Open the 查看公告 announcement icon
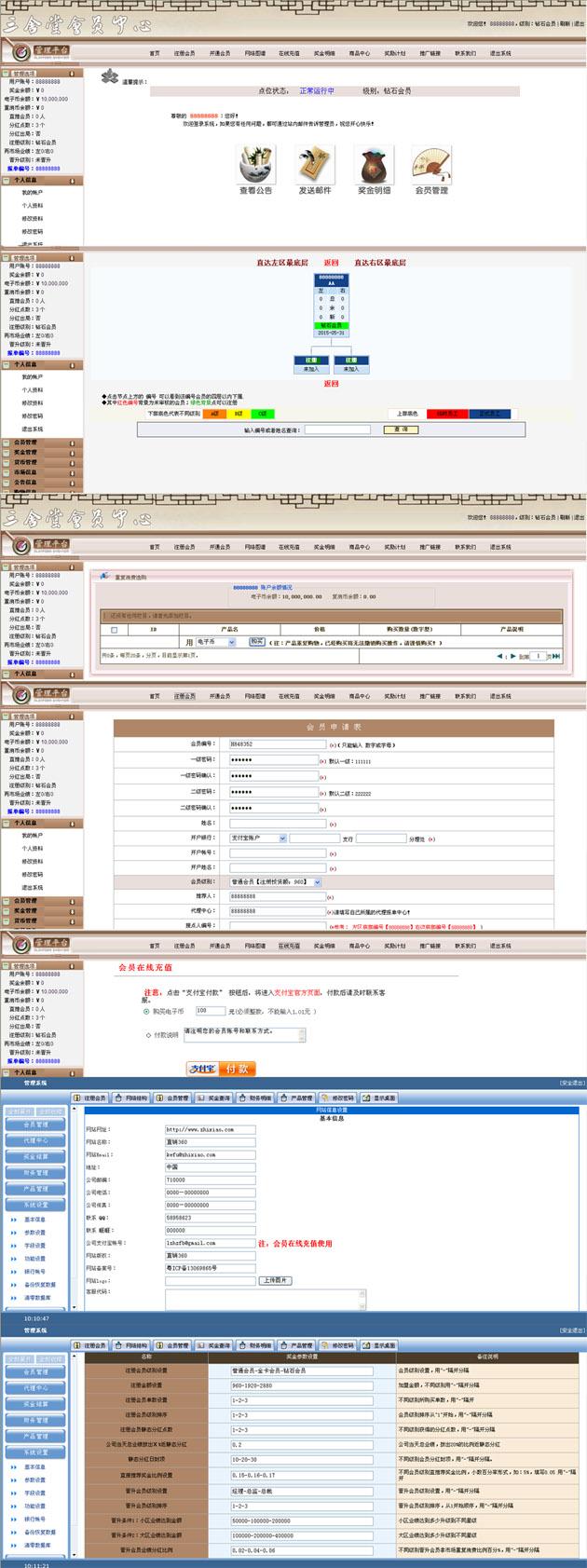 coord(255,165)
